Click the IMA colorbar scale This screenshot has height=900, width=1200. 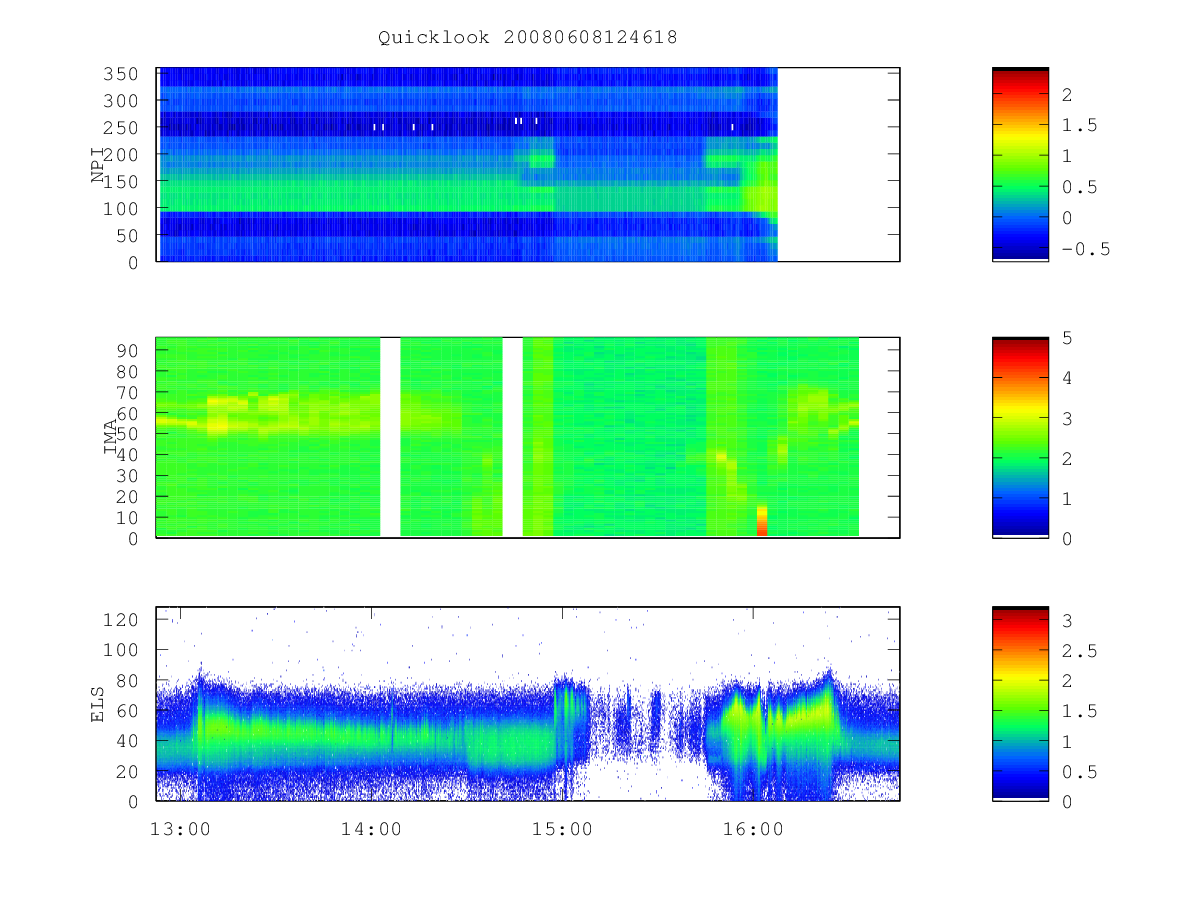1020,437
